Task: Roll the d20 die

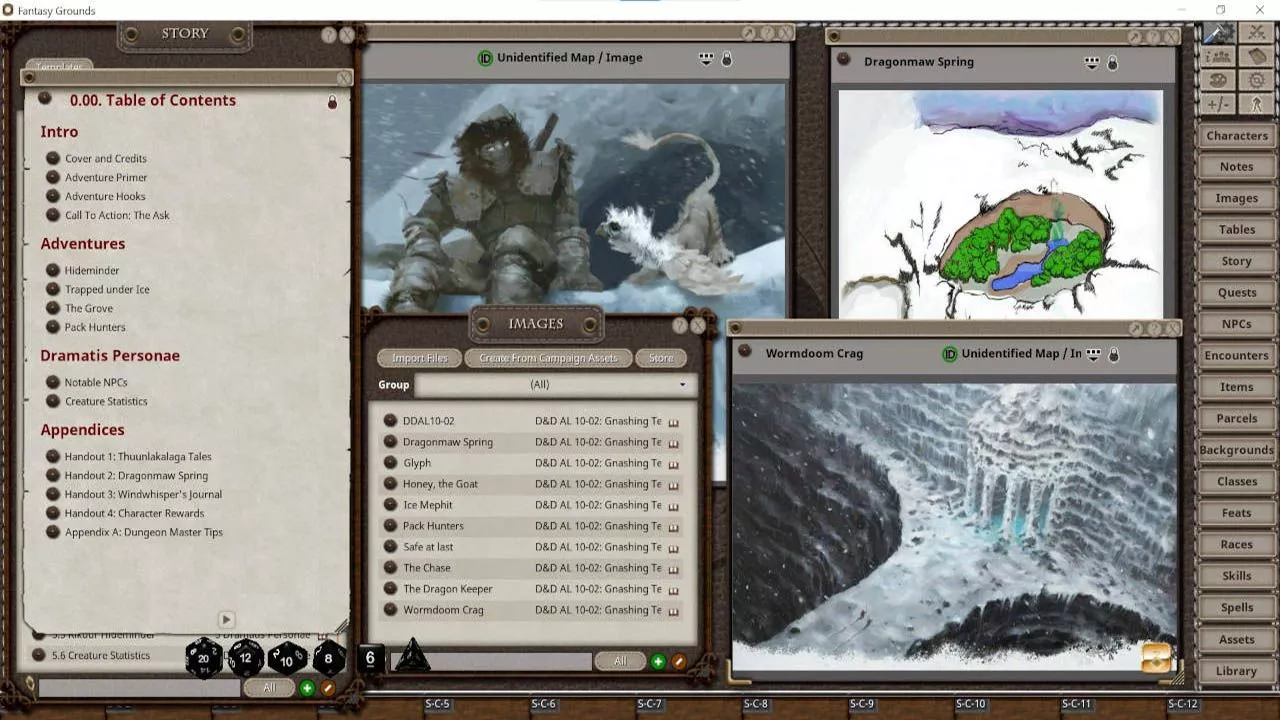Action: tap(204, 658)
